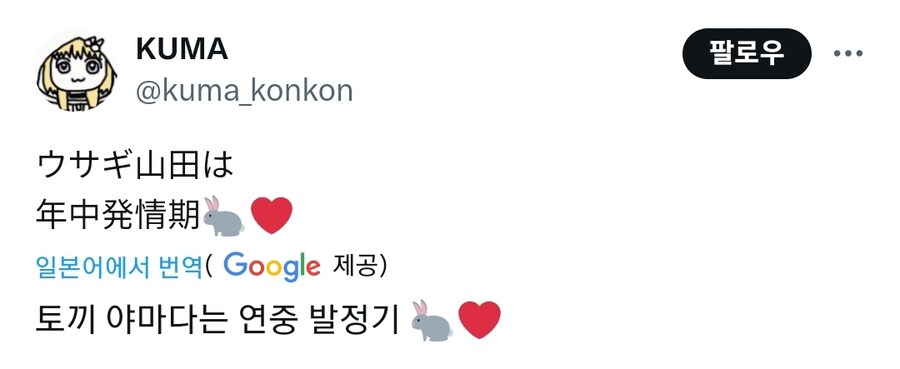Click the 팔로우 follow button

(x=746, y=53)
